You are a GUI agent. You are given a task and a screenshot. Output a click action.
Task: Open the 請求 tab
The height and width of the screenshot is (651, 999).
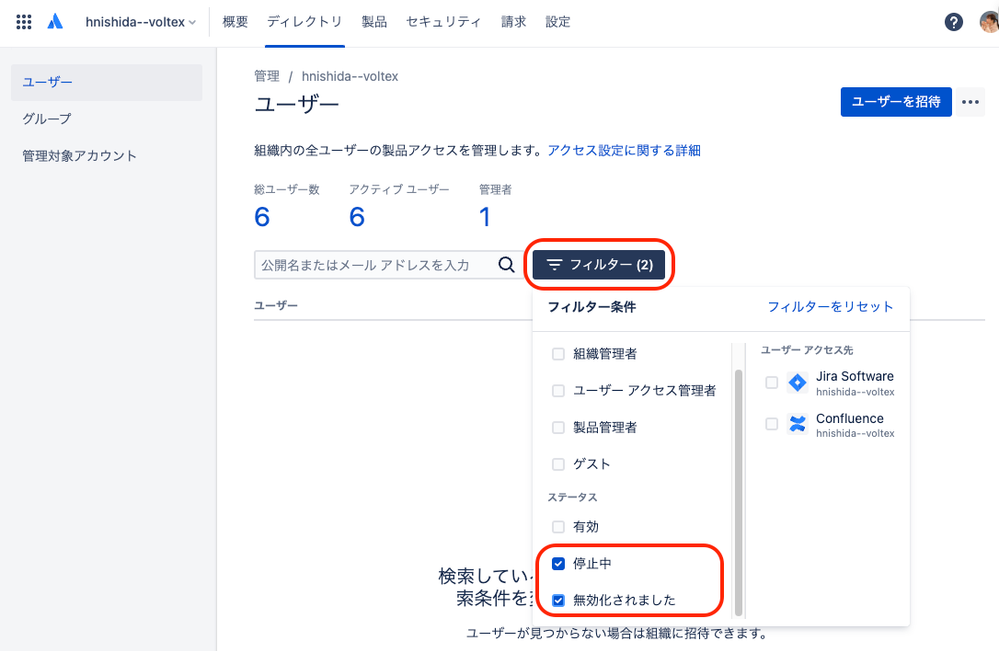(513, 21)
